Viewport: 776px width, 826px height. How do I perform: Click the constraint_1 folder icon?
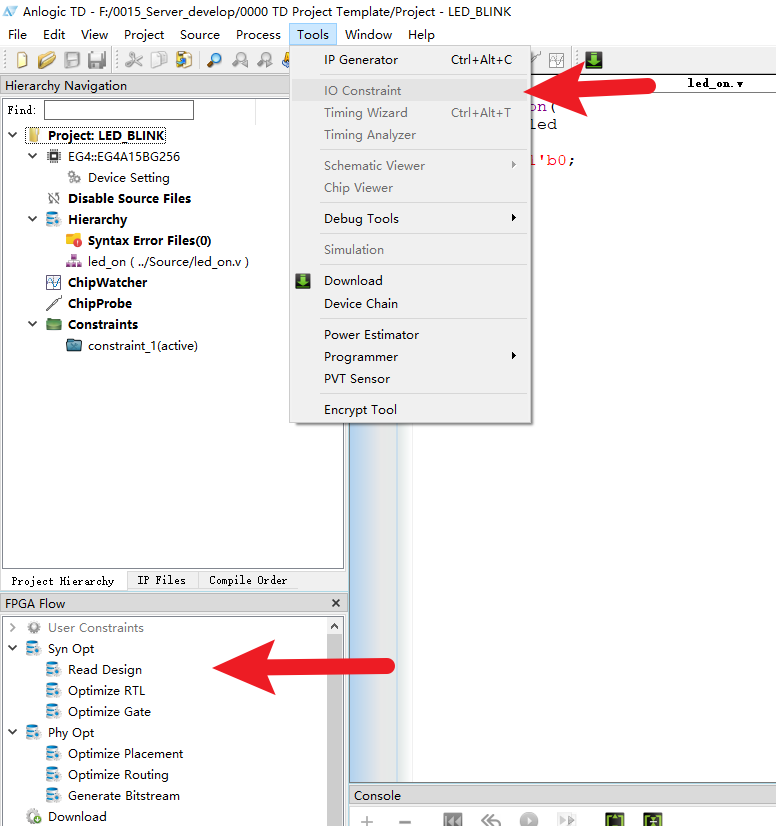tap(74, 346)
